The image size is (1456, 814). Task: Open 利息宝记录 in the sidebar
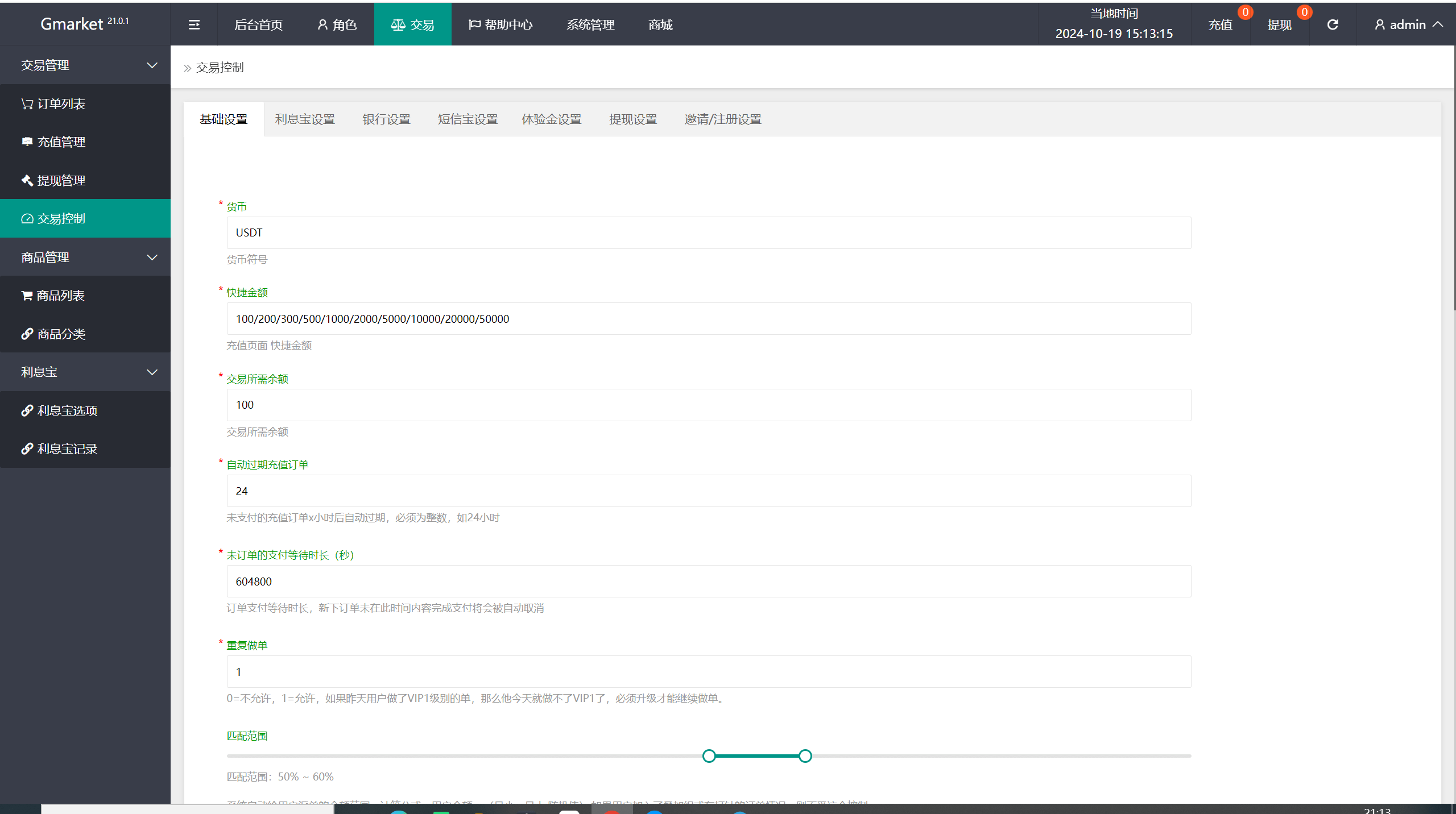pos(67,449)
